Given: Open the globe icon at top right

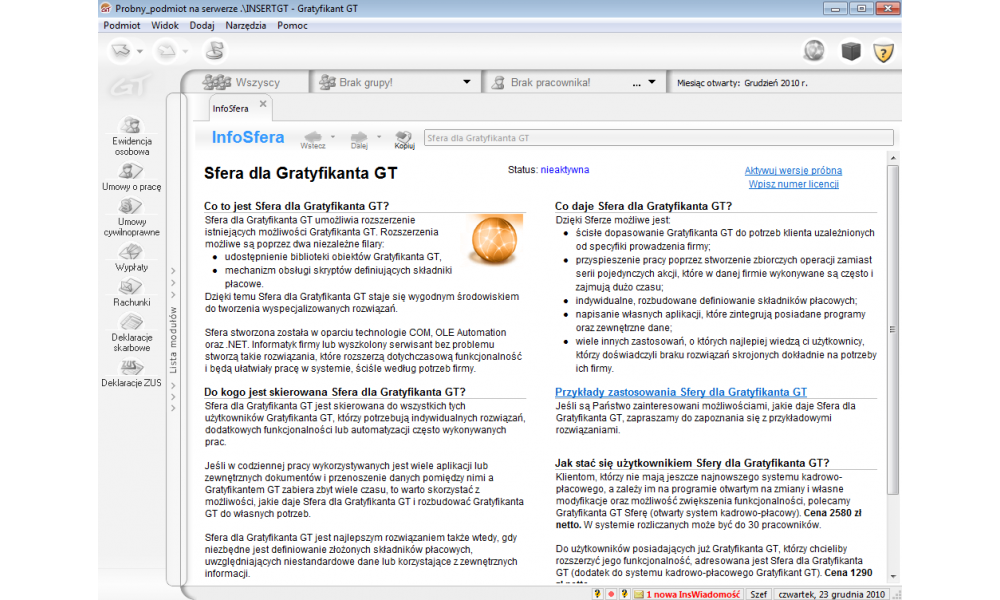Looking at the screenshot, I should coord(814,51).
